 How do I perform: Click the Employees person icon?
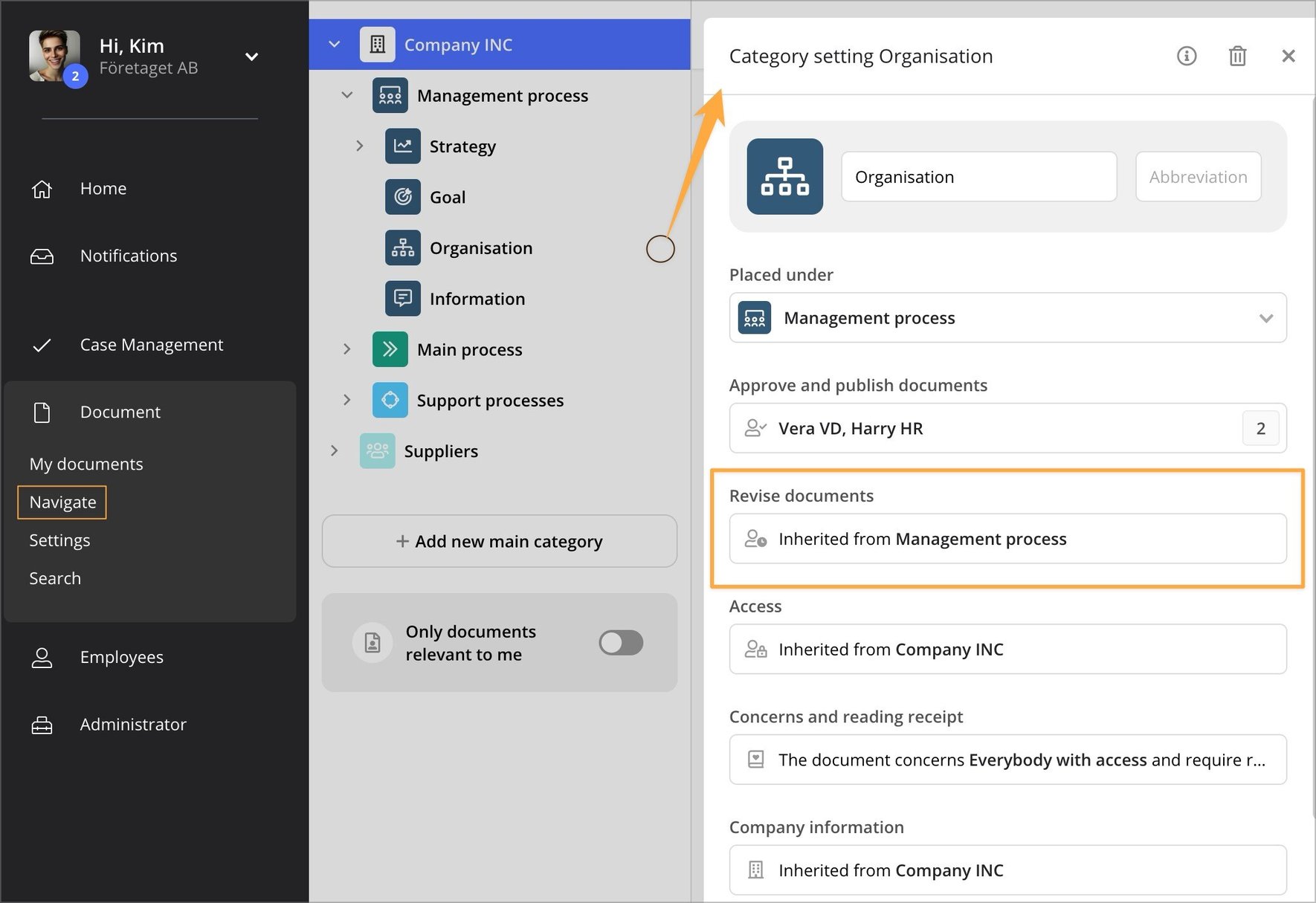click(42, 658)
